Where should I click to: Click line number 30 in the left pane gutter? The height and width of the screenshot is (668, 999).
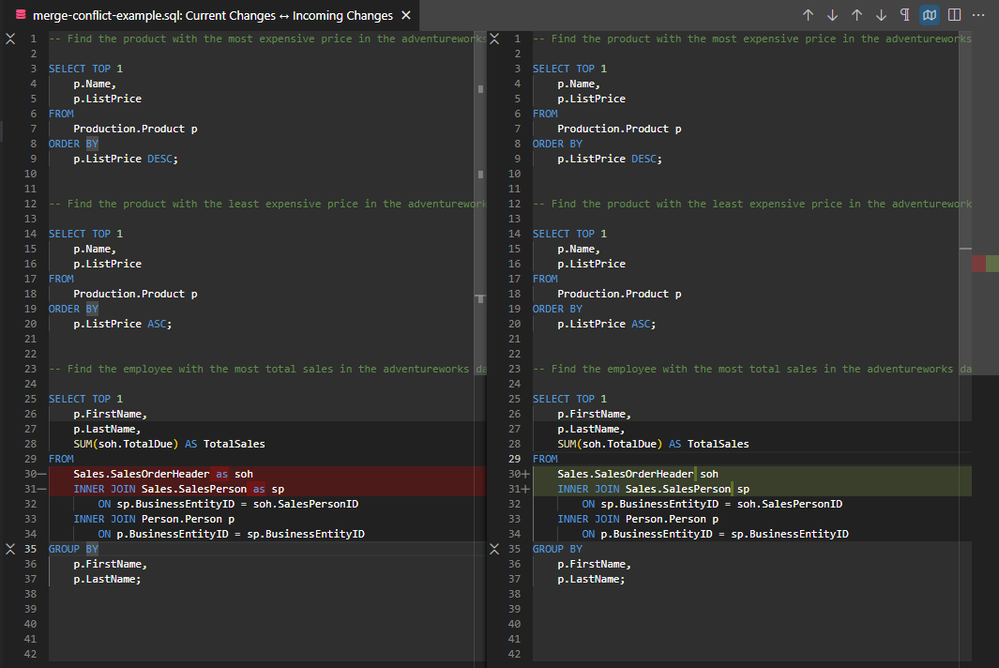30,474
